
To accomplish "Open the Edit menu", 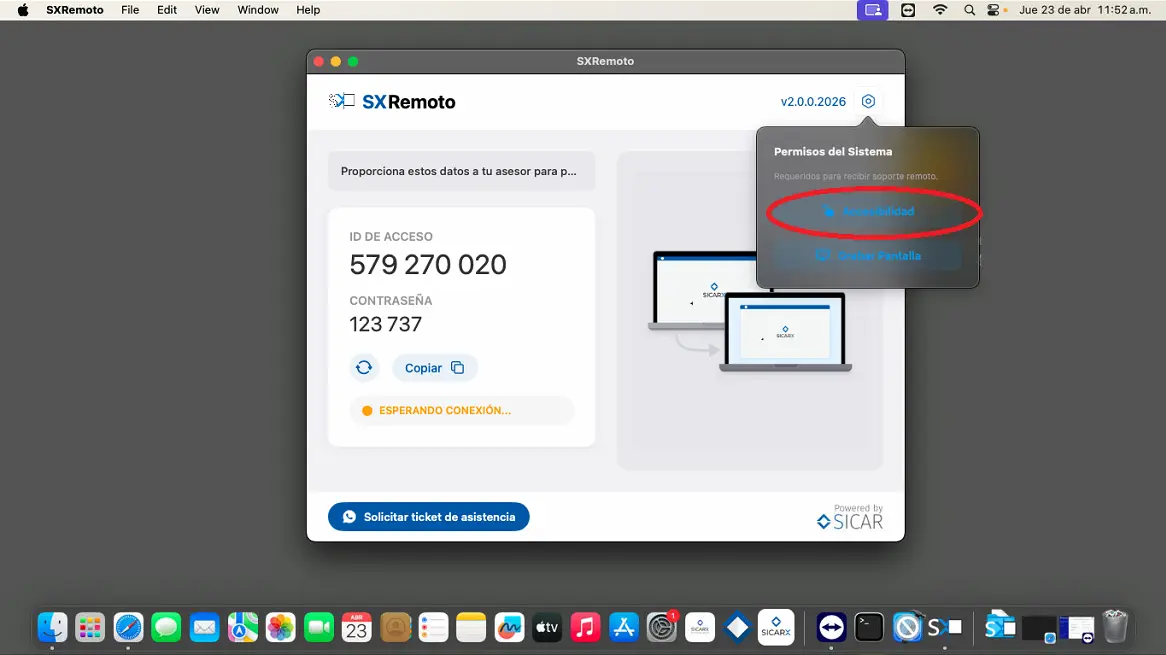I will 167,10.
